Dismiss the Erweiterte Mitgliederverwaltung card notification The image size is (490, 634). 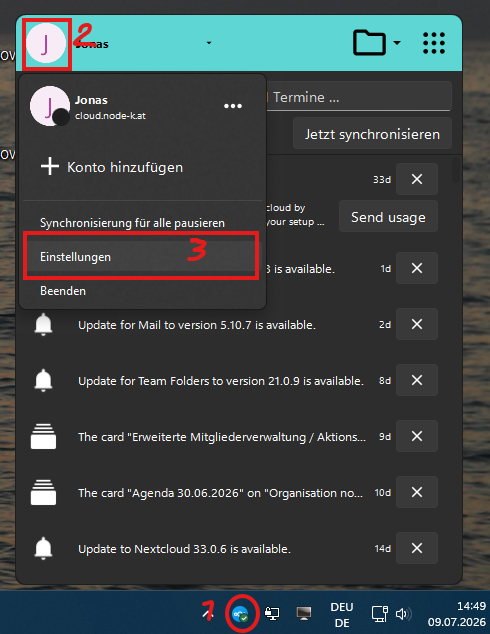tap(417, 436)
